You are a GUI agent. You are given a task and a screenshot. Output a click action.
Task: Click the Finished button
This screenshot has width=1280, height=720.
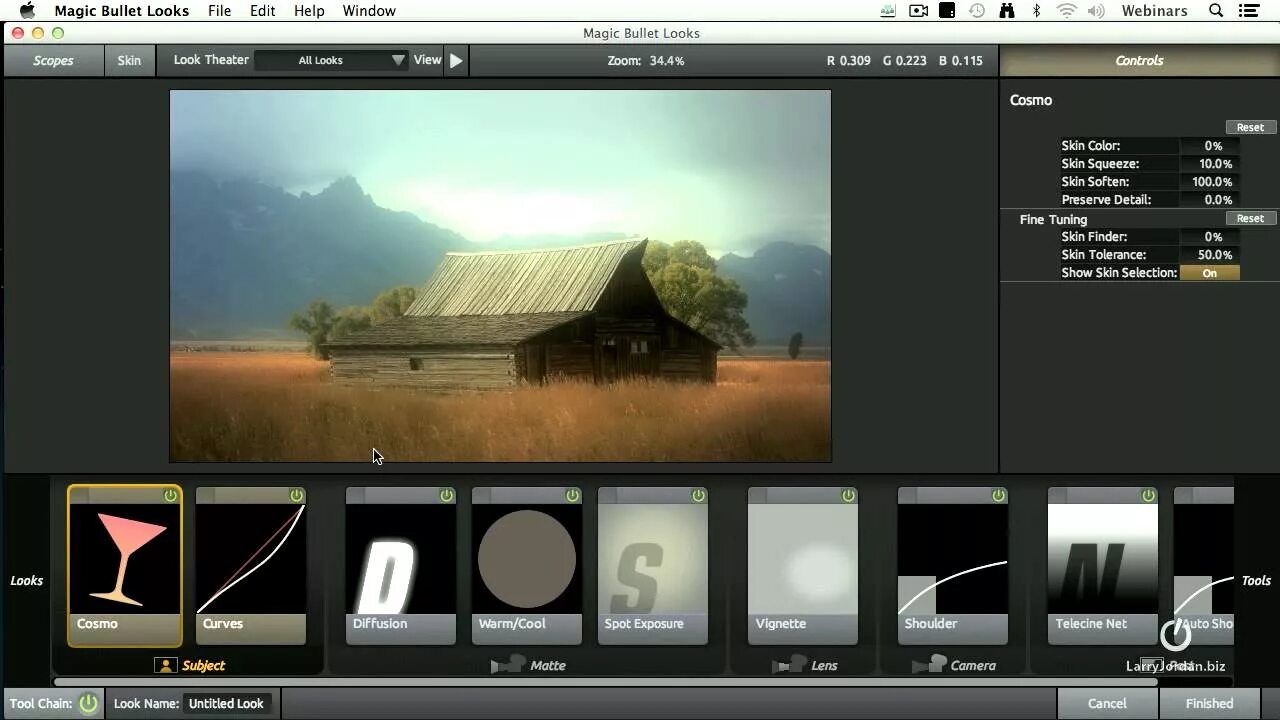click(x=1208, y=703)
